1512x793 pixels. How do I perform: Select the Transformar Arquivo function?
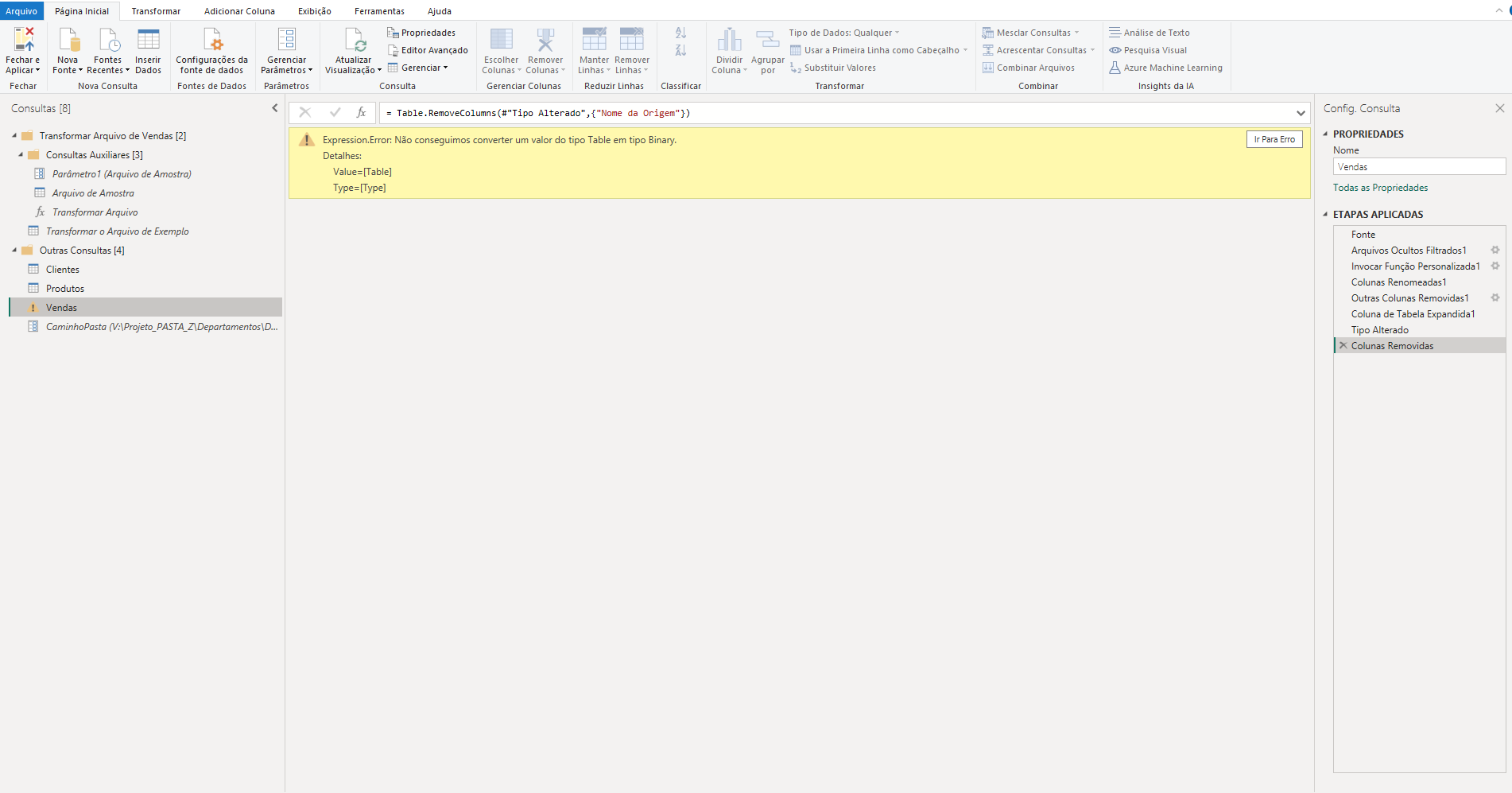[145, 212]
